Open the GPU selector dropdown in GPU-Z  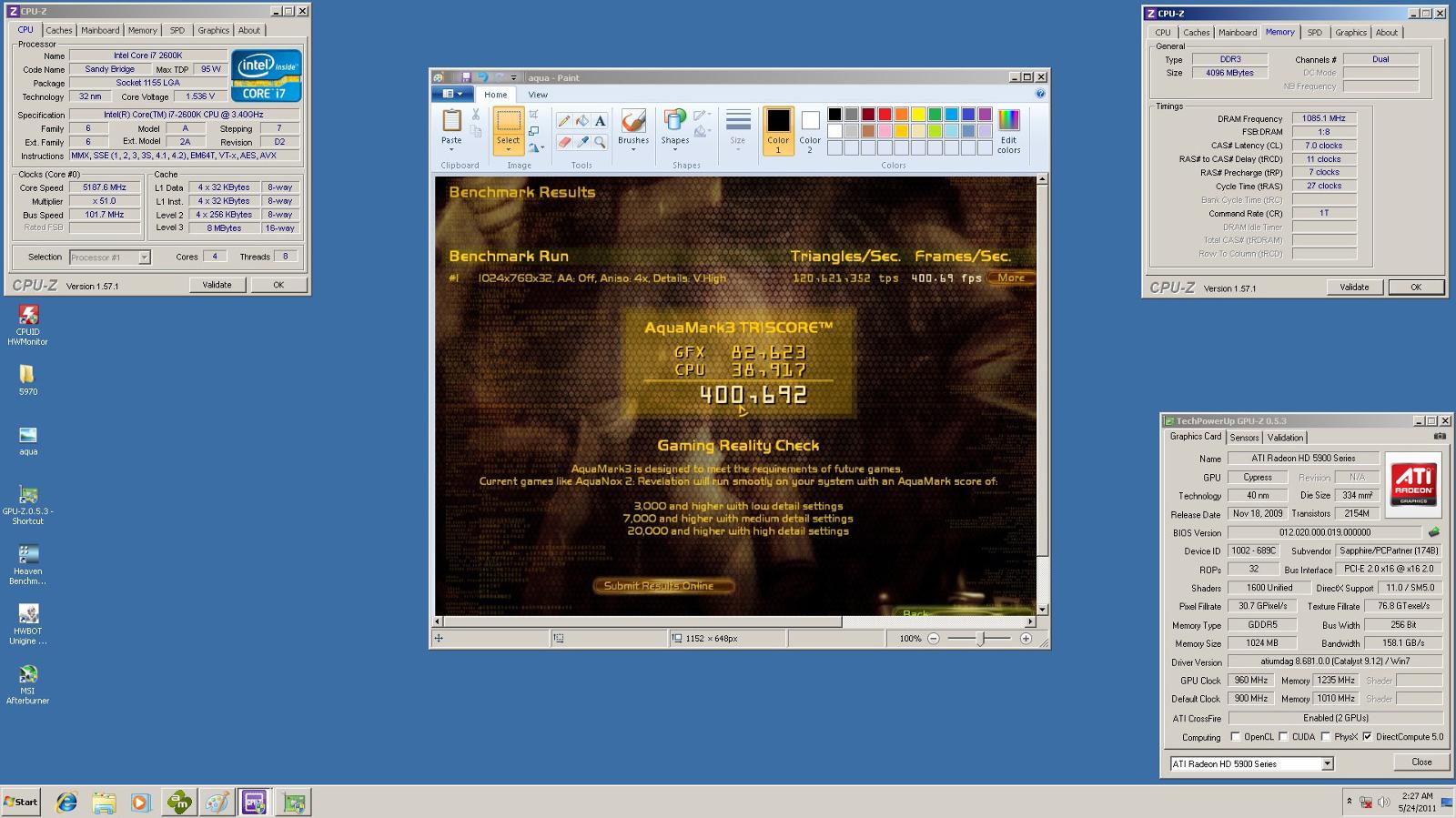coord(1327,764)
